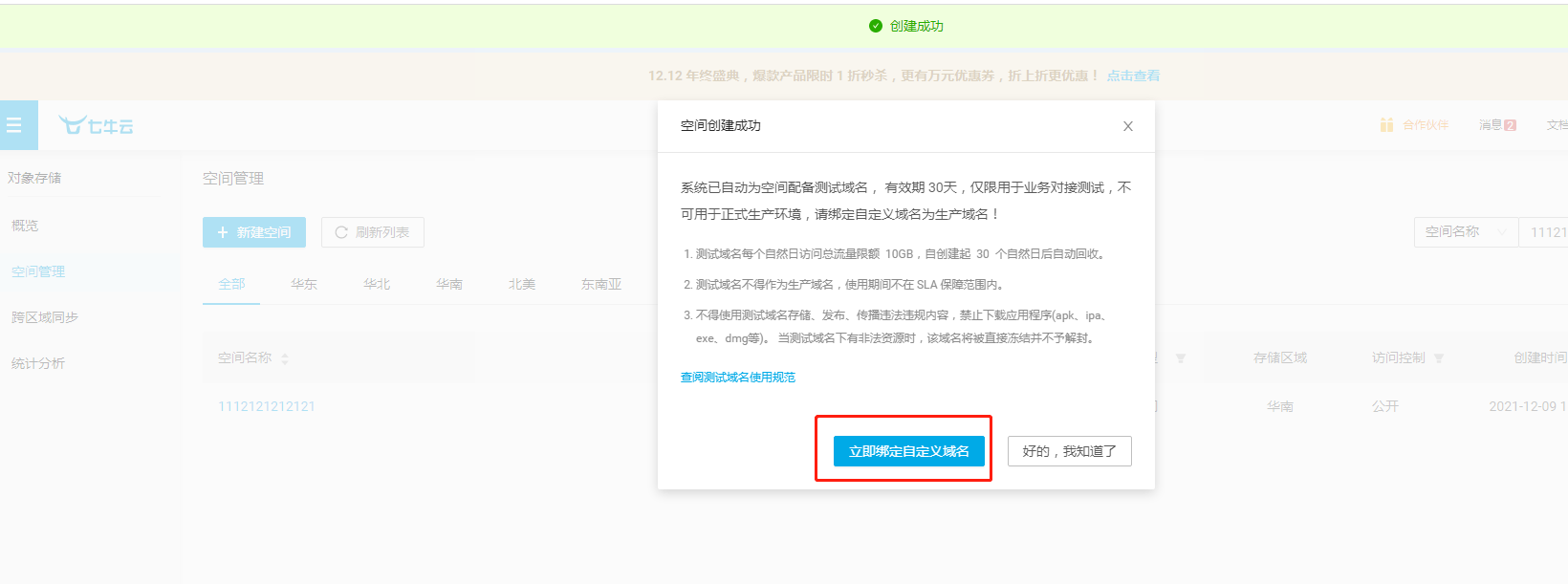1568x584 pixels.
Task: Open 跨区域同步 in the sidebar
Action: click(45, 317)
